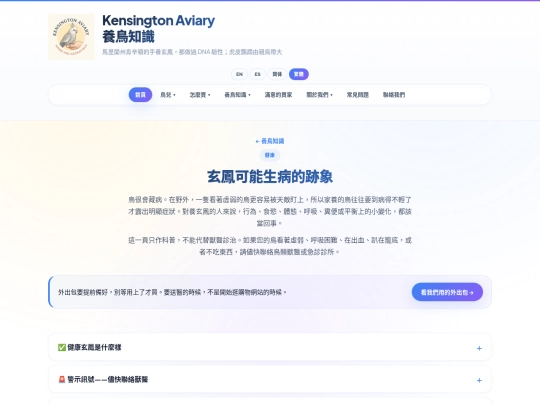
Task: Open the 怎麼買 dropdown menu
Action: pos(200,95)
